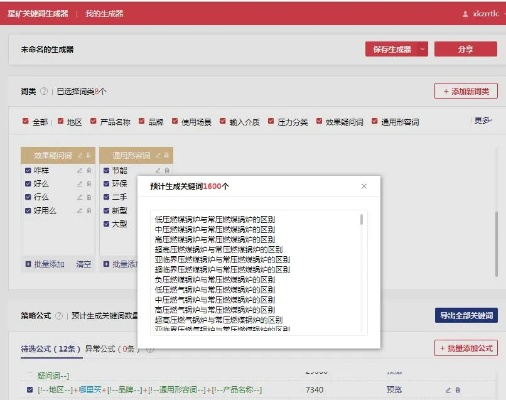Open help icon next to 词类

click(44, 91)
